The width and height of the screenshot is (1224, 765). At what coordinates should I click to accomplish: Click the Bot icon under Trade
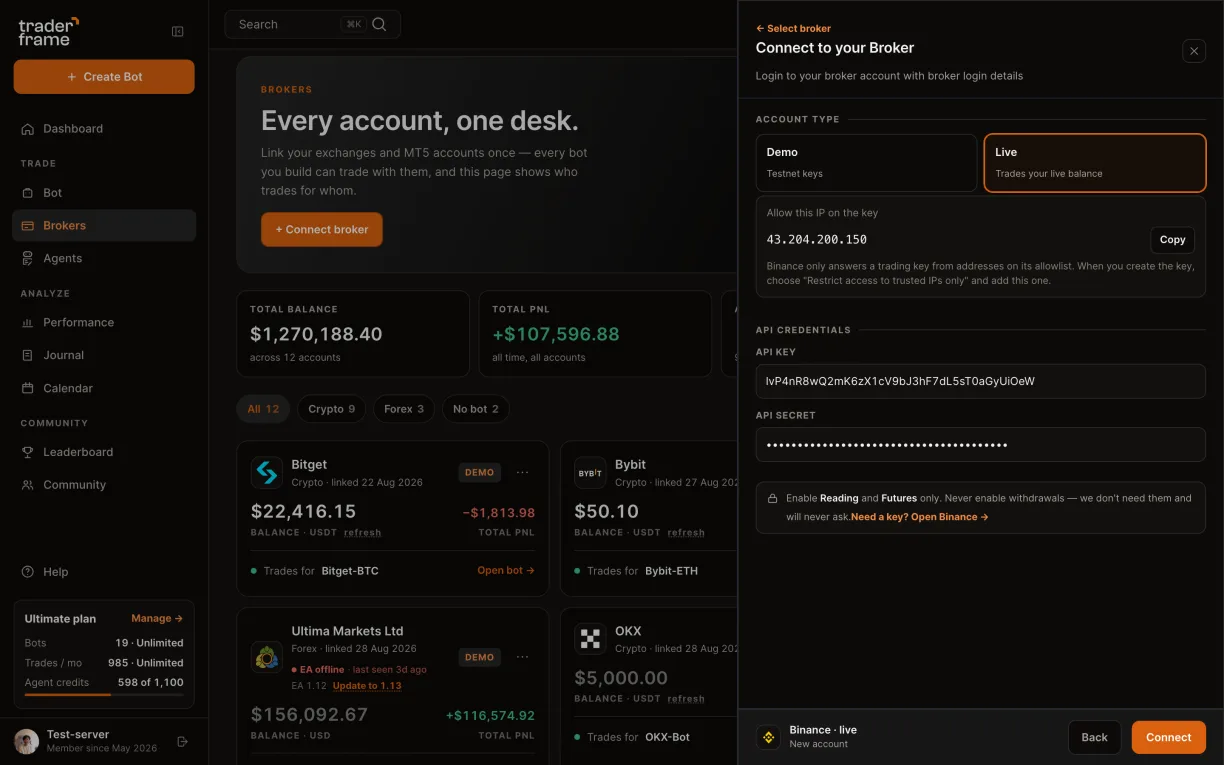click(x=28, y=193)
